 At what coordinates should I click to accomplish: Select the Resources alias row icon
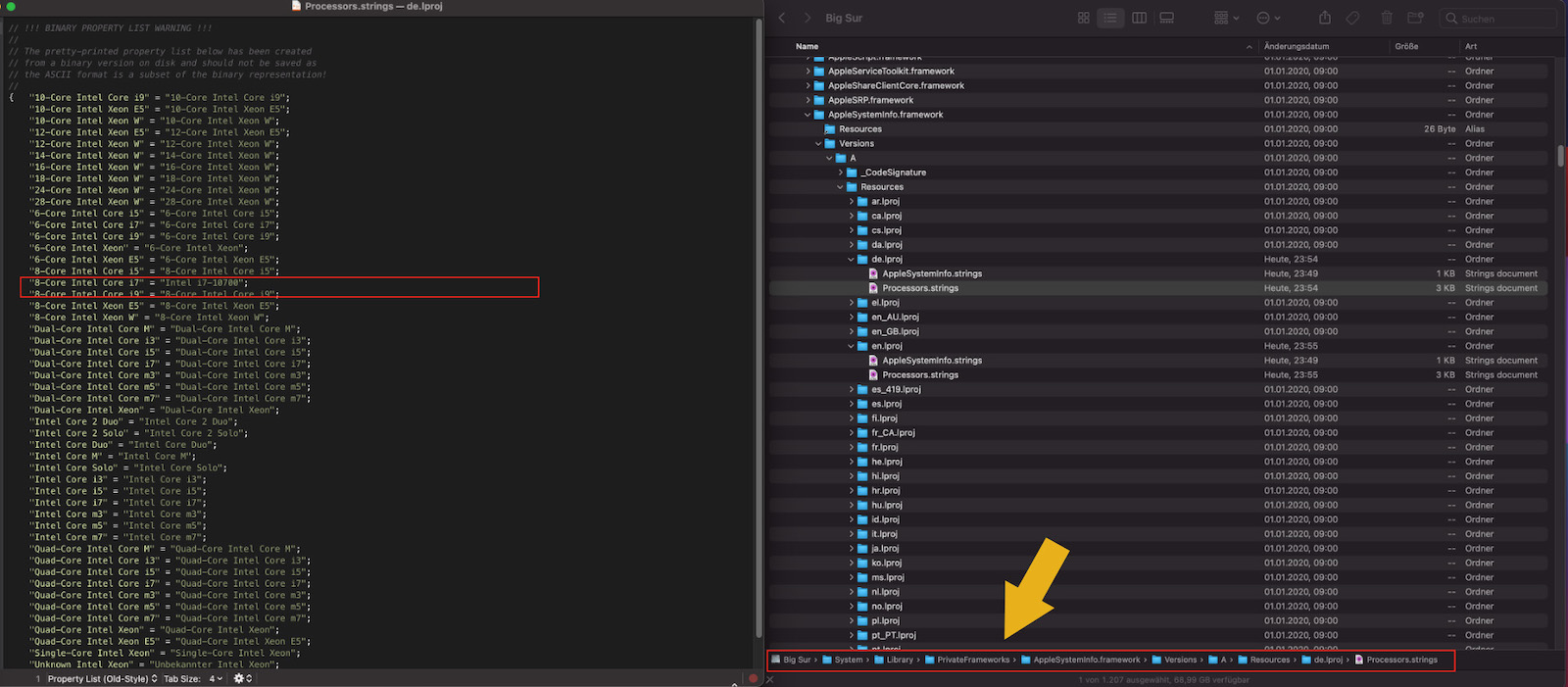point(830,129)
